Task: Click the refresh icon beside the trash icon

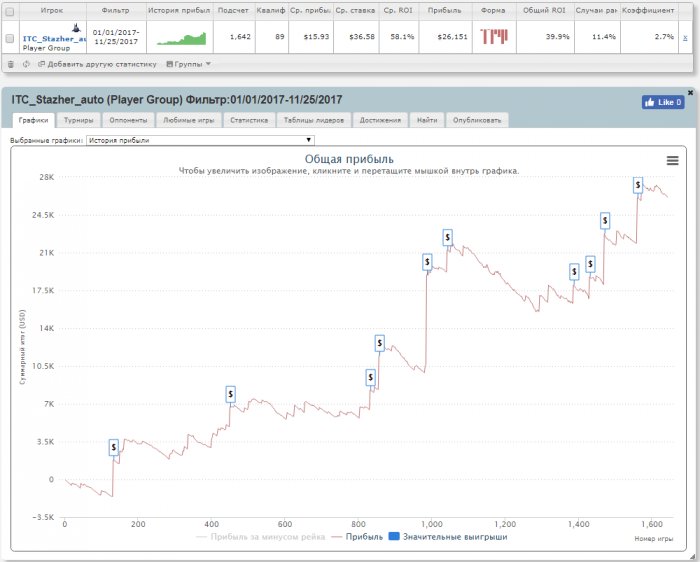Action: [x=26, y=64]
